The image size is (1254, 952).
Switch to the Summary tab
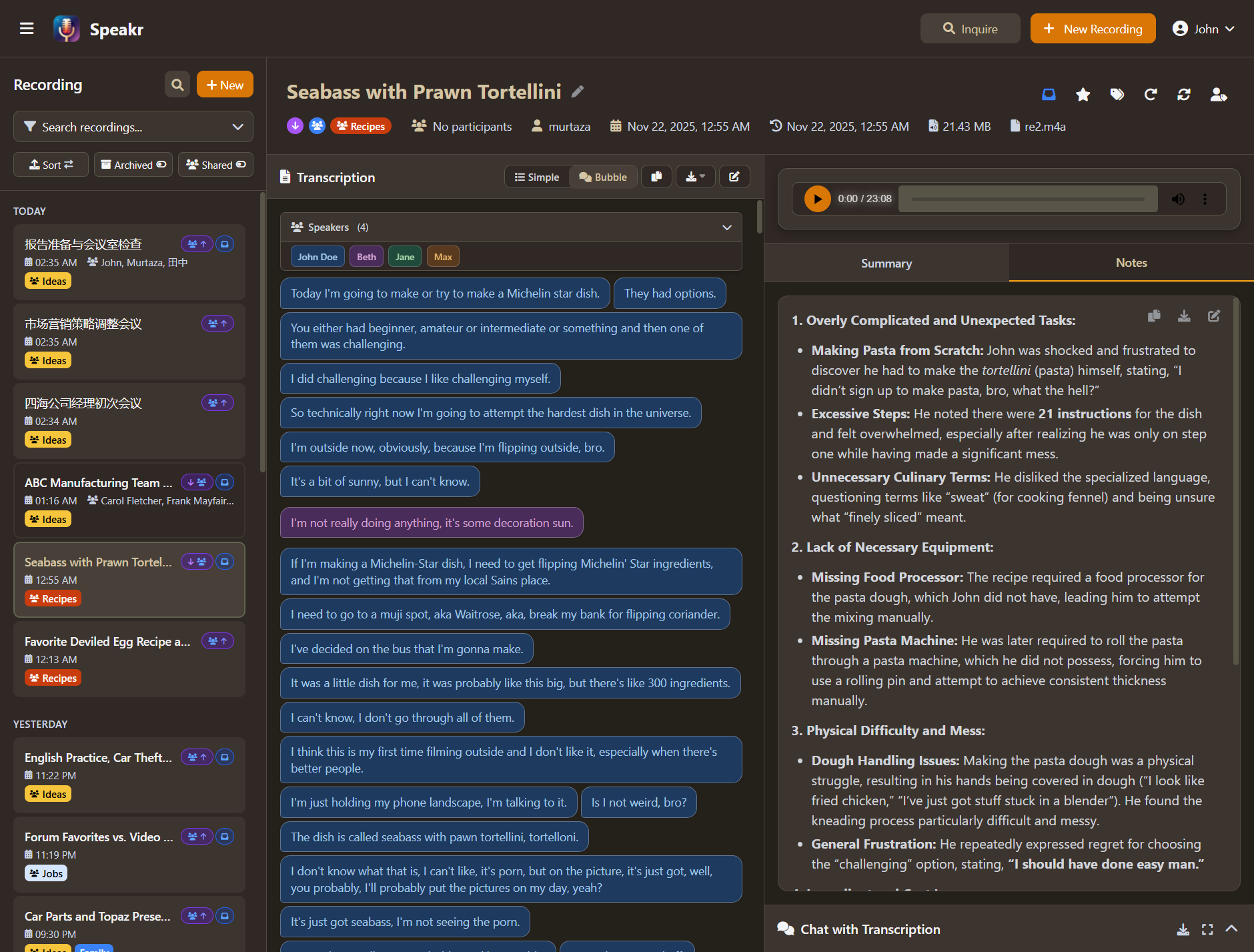886,263
